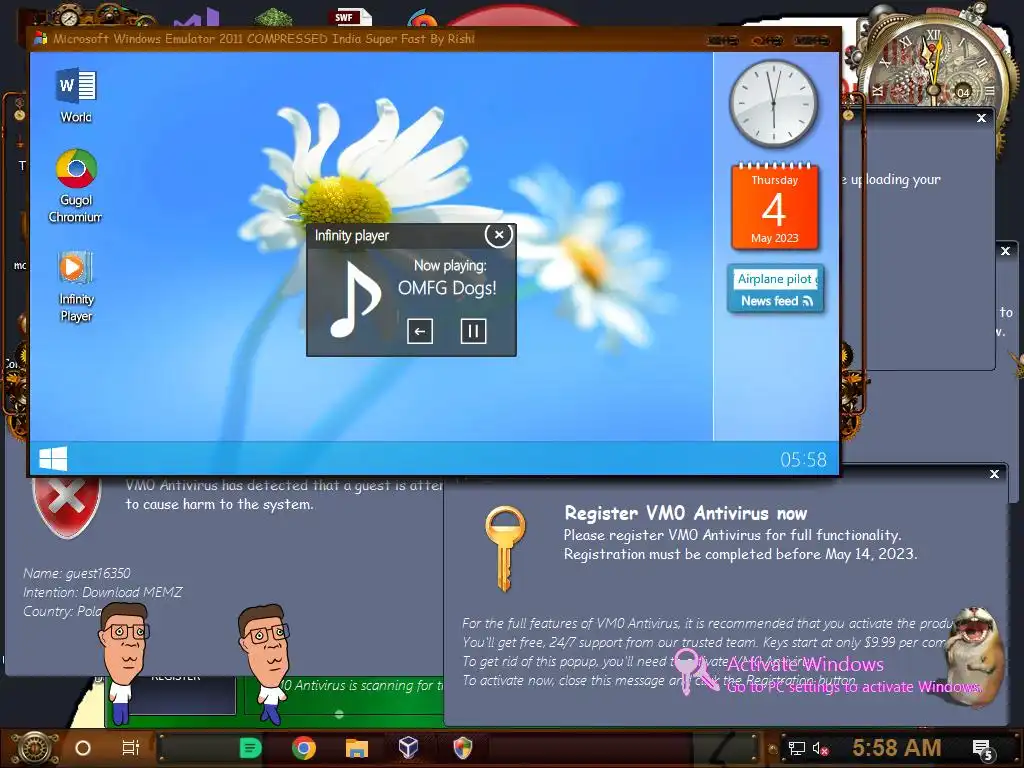This screenshot has width=1024, height=768.
Task: Unmute the muted volume tray icon
Action: pyautogui.click(x=820, y=749)
